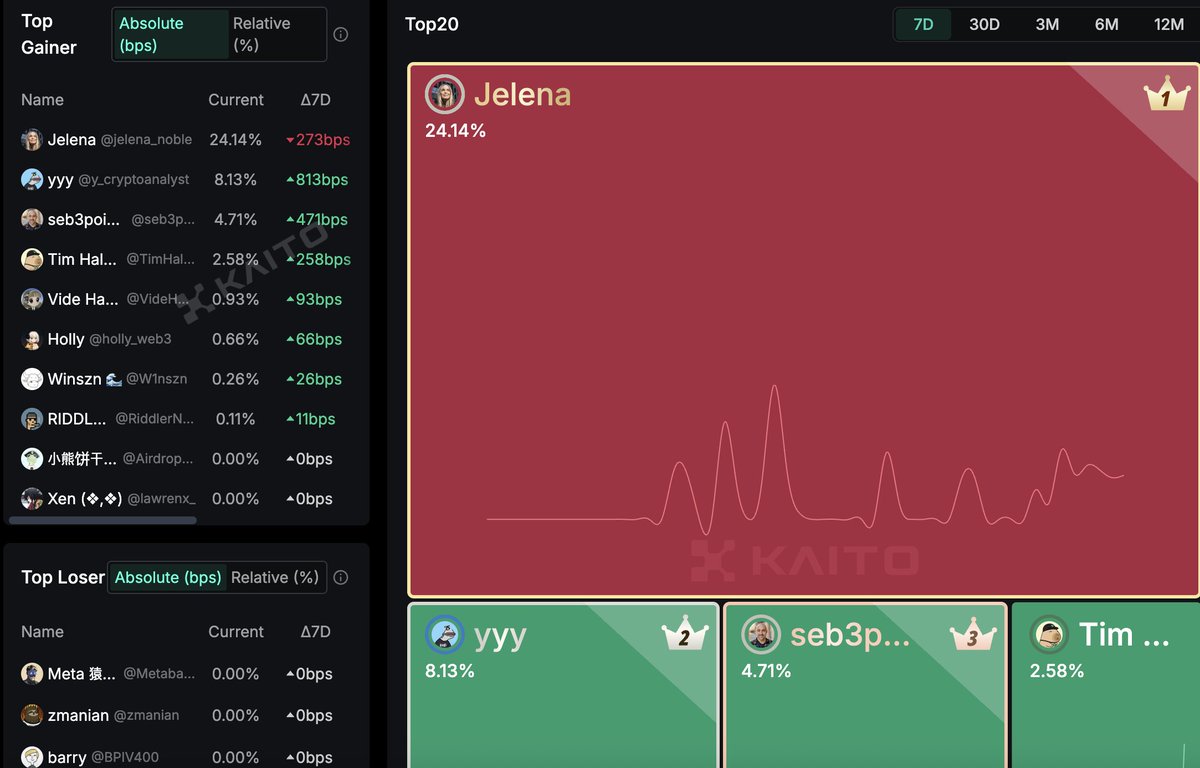
Task: Open the @zmanian handle link
Action: (146, 715)
